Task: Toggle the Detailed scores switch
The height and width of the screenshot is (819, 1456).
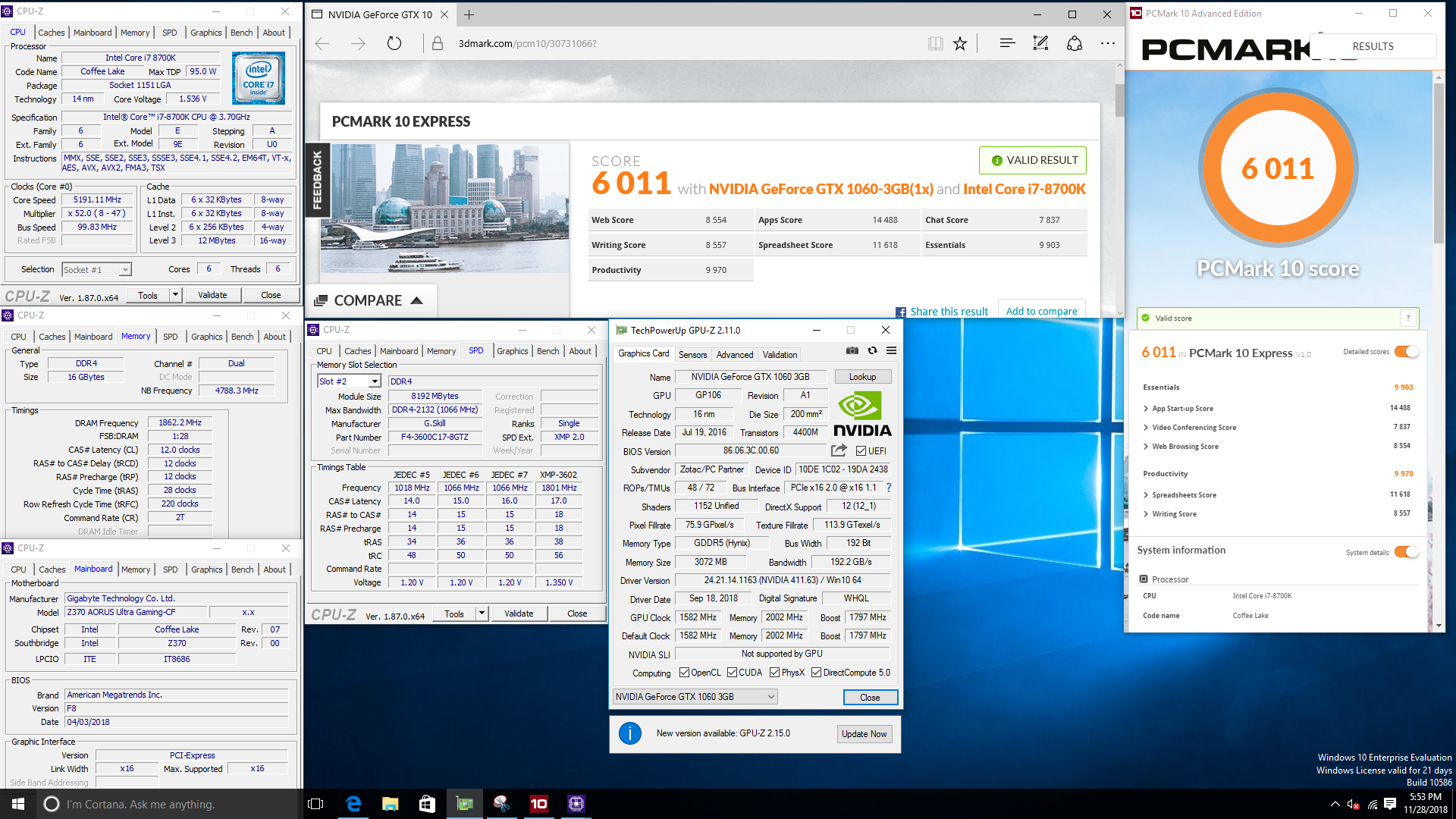Action: (x=1406, y=352)
